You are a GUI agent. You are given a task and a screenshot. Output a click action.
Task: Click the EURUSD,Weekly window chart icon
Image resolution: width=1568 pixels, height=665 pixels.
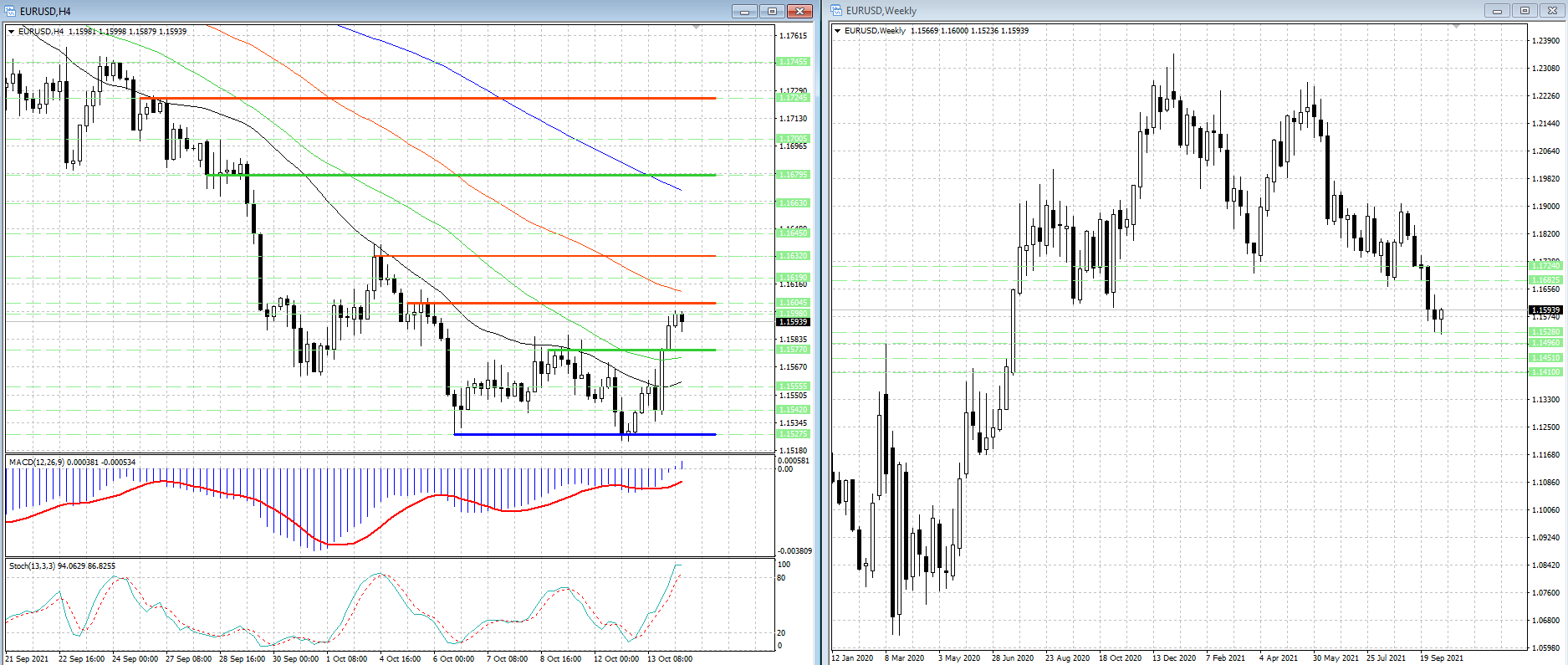(836, 11)
